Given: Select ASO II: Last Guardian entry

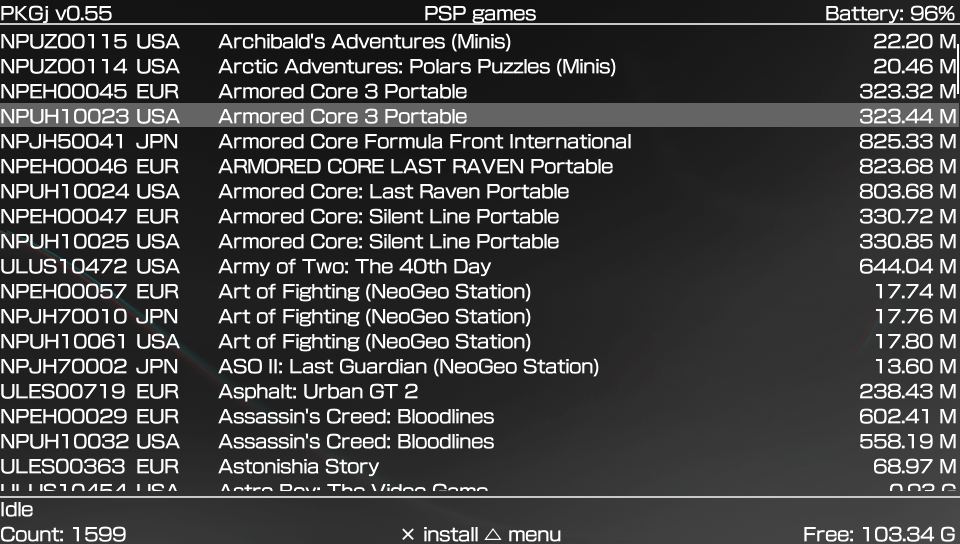Looking at the screenshot, I should pos(480,366).
